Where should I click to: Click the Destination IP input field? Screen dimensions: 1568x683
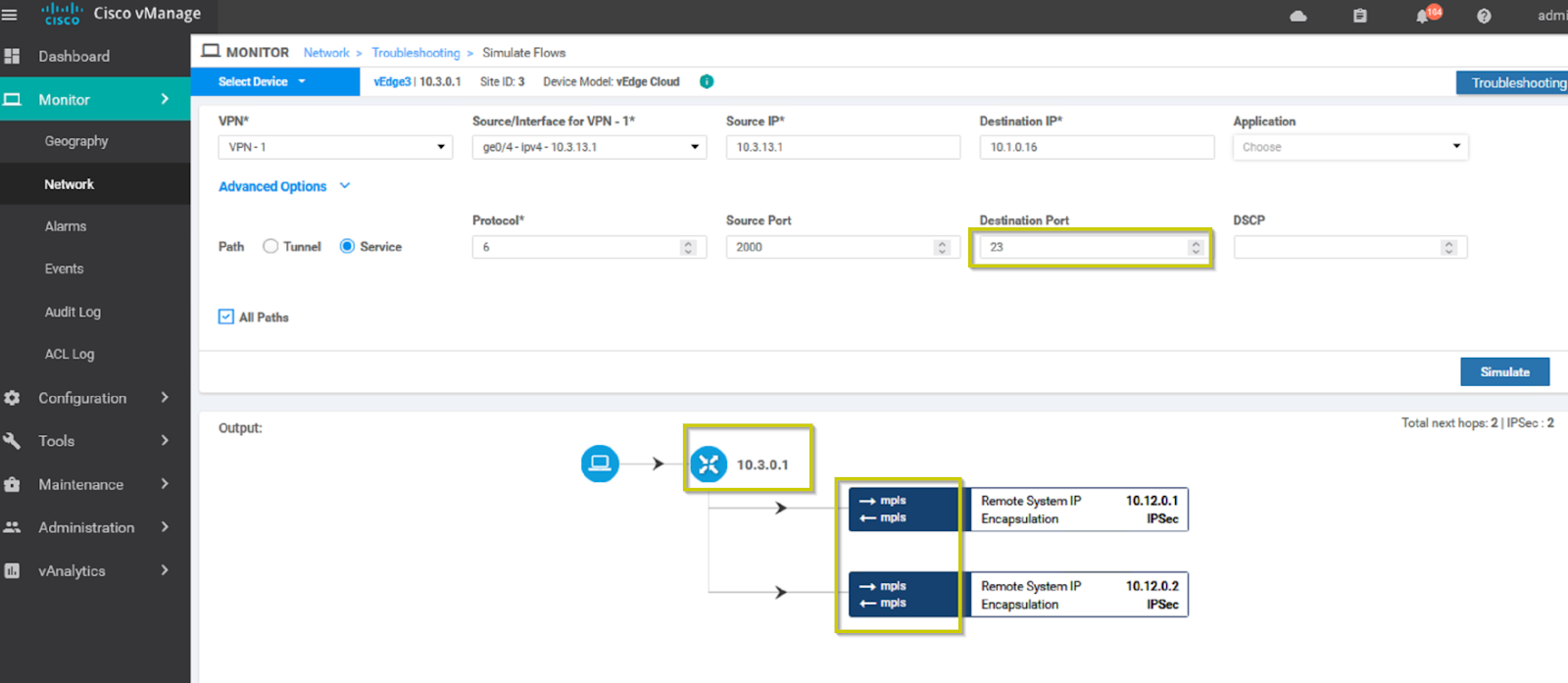coord(1097,147)
